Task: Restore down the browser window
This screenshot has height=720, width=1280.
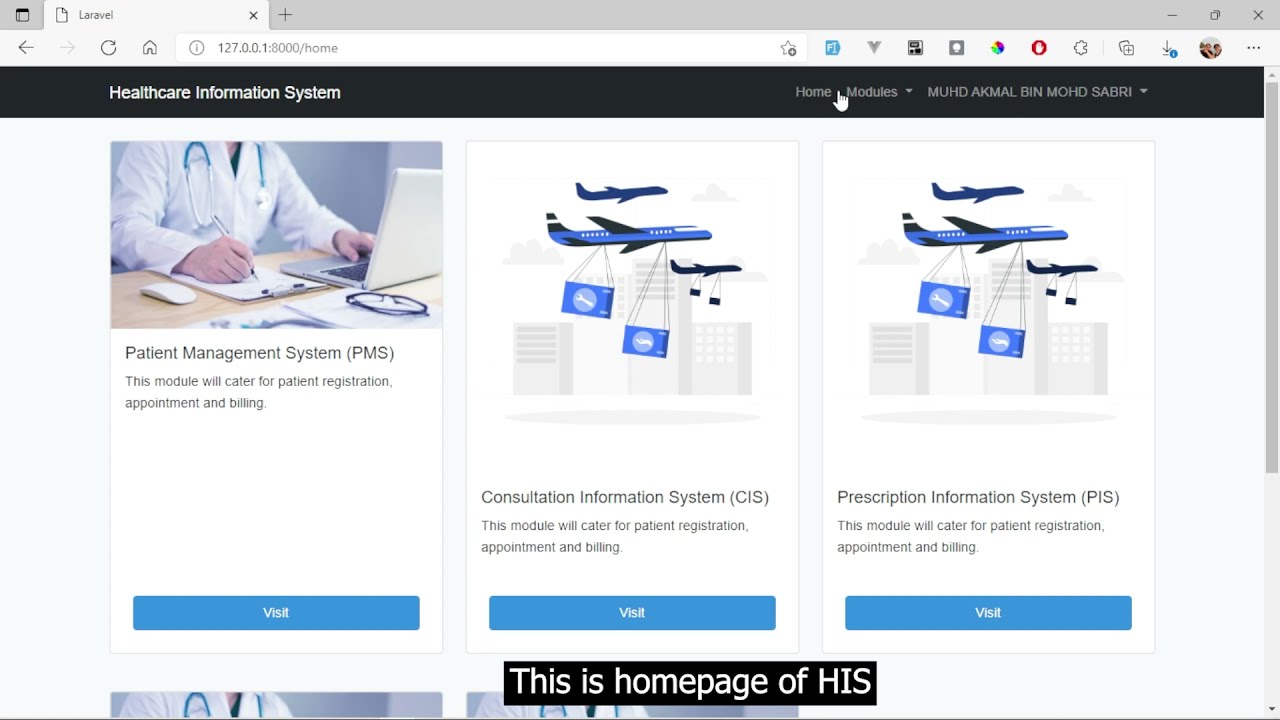Action: pos(1215,15)
